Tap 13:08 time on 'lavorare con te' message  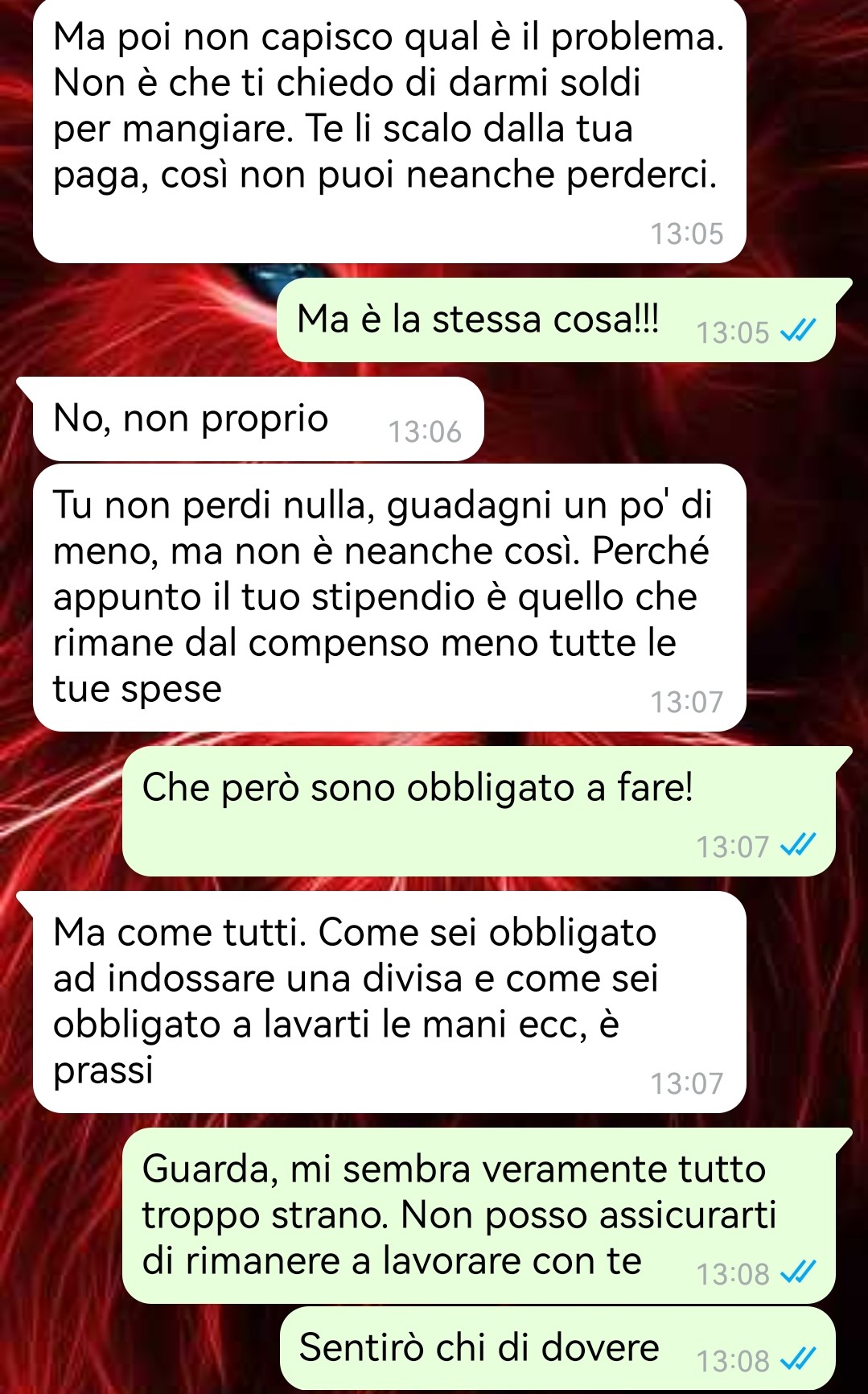733,1274
